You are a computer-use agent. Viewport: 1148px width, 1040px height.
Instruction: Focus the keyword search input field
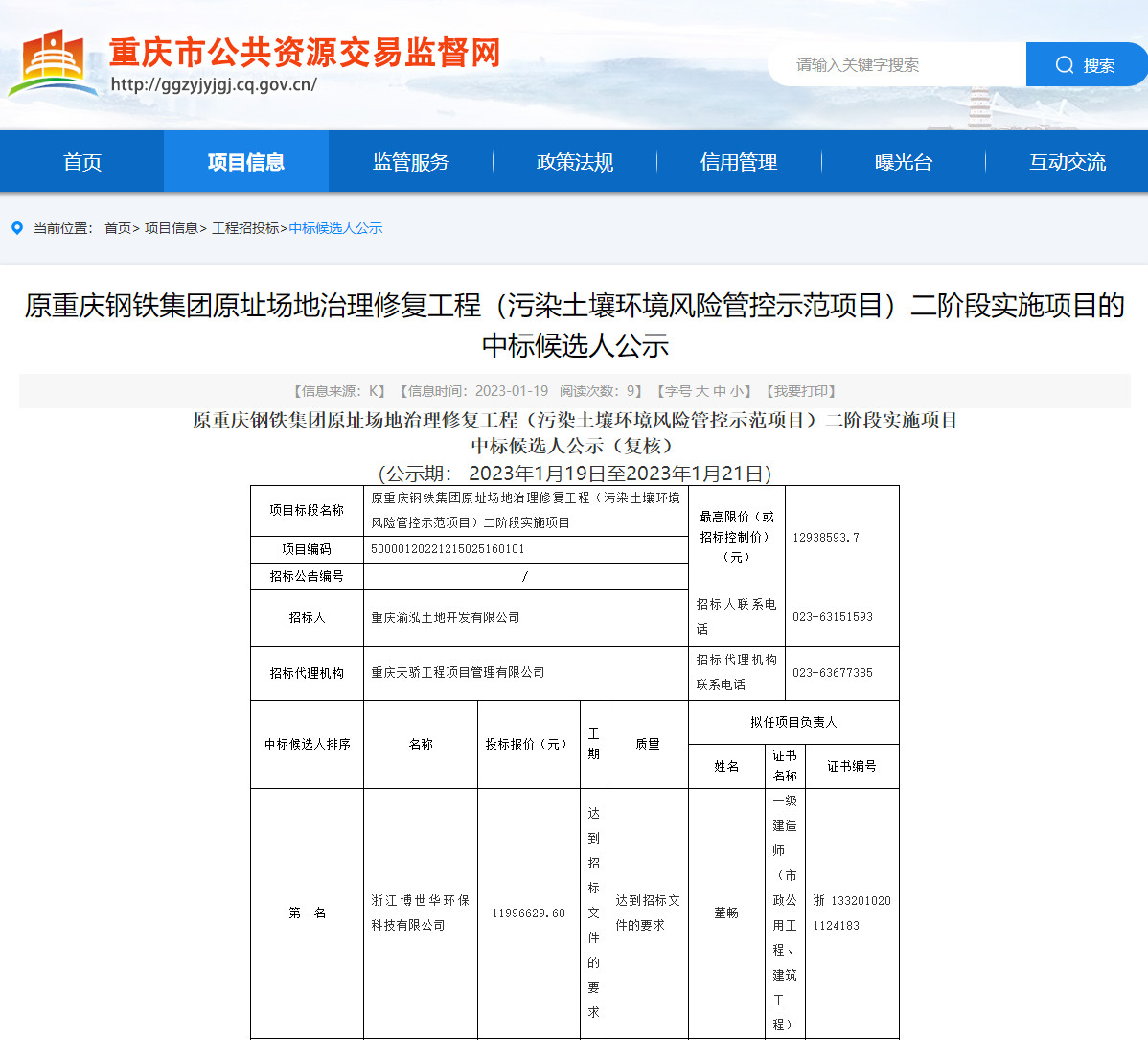[x=898, y=65]
